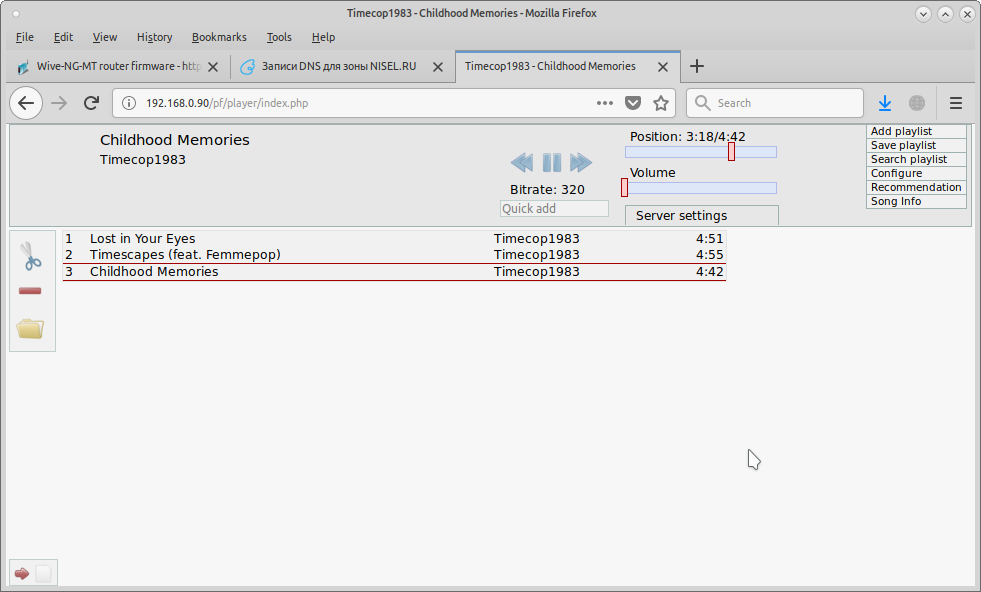Screen dimensions: 981x592
Task: Click Timecop1983 artist name under song title
Action: coord(143,160)
